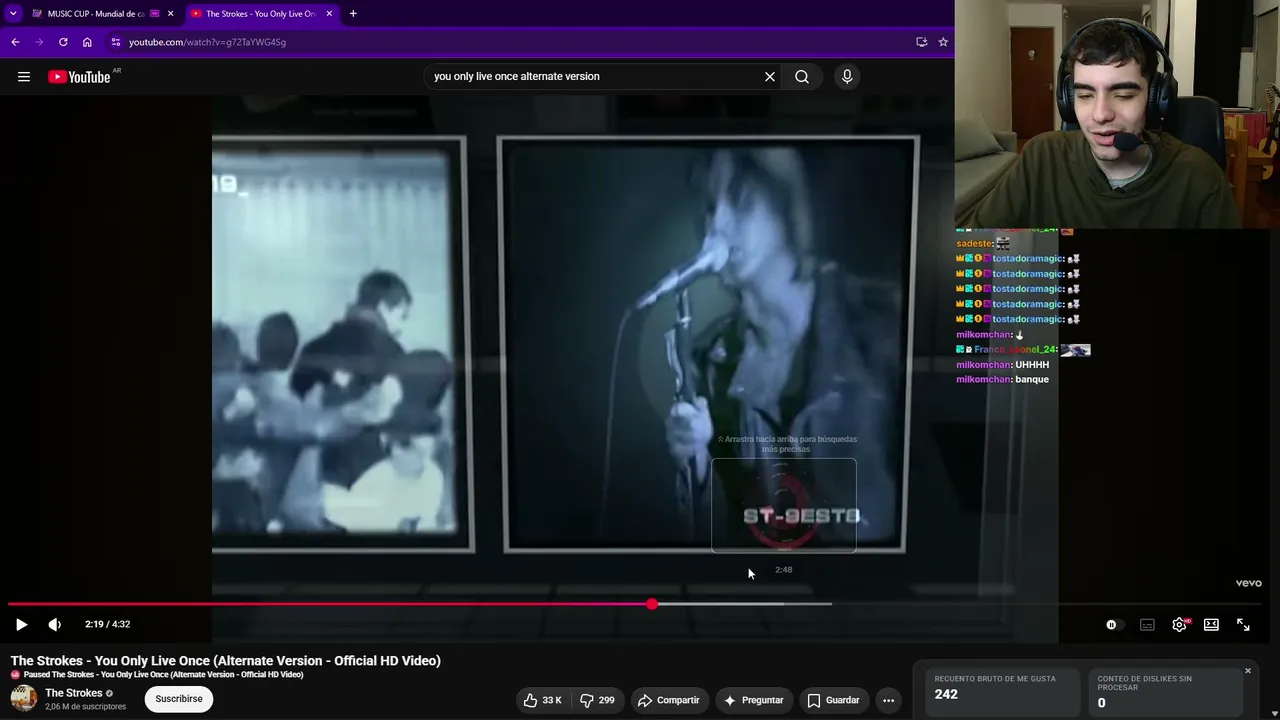Open the Compartir share dialog
Screen dimensions: 1280x720
[x=668, y=700]
